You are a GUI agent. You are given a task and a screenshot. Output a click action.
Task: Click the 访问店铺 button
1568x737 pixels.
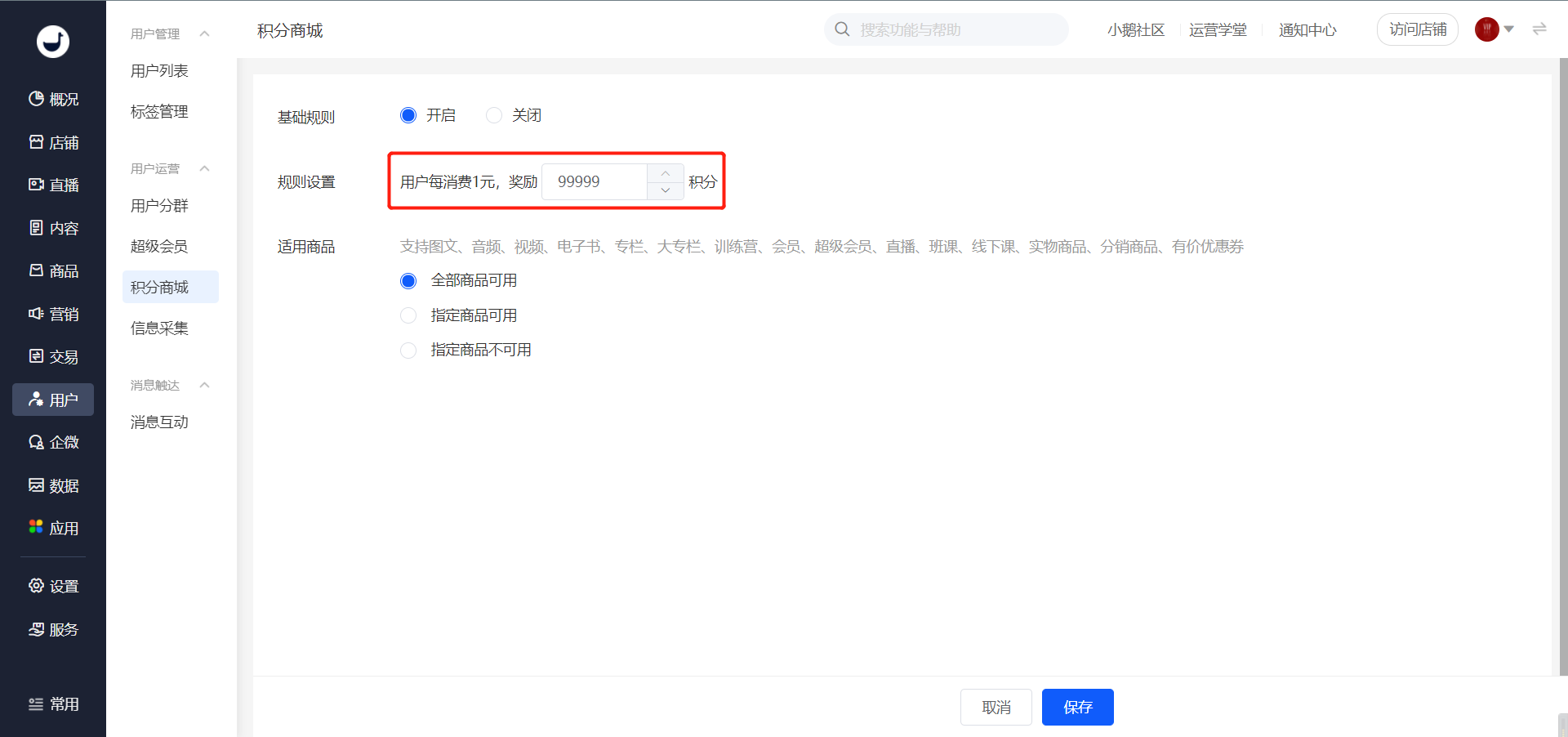(x=1418, y=29)
